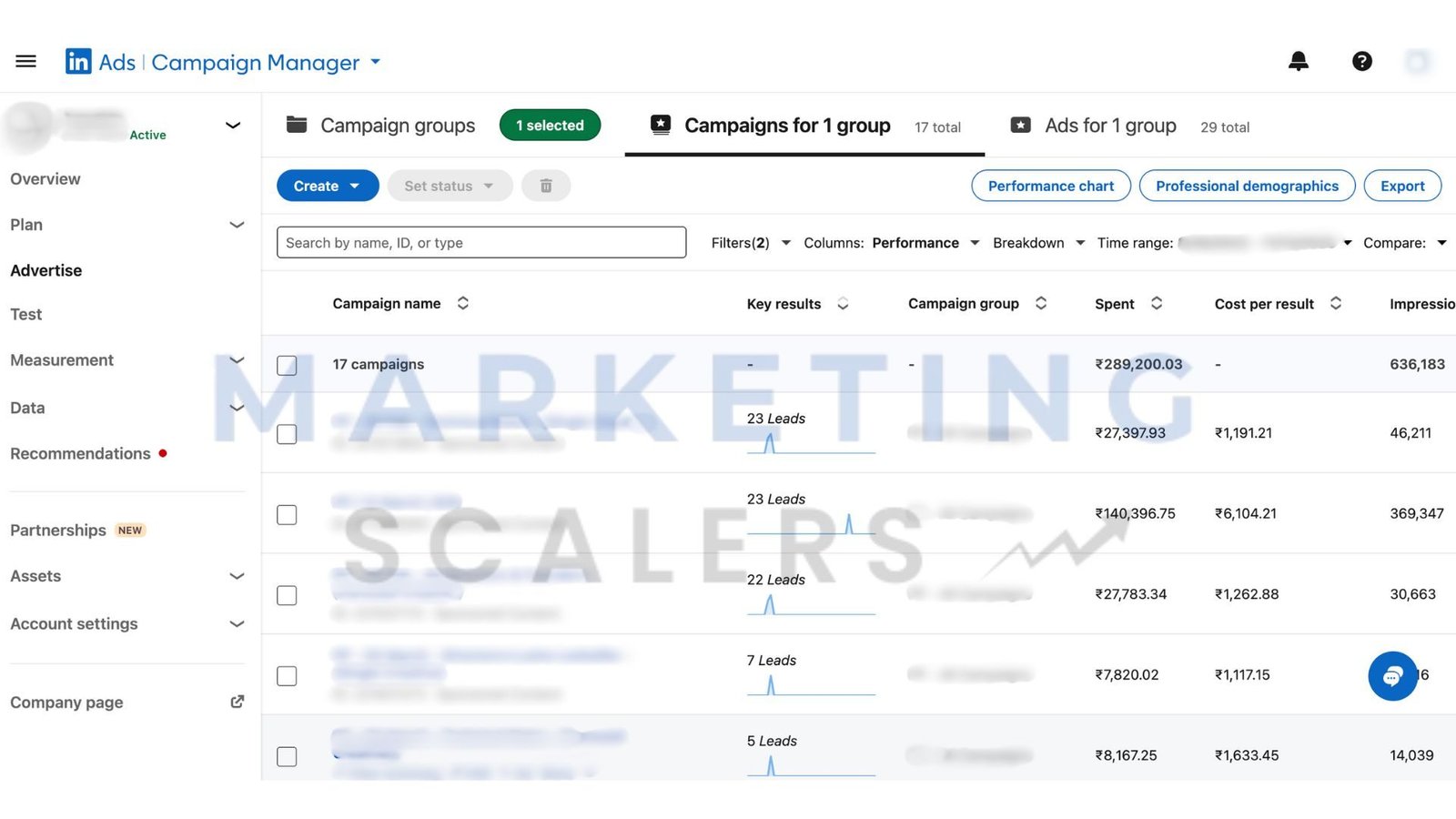Viewport: 1456px width, 819px height.
Task: Select all 17 campaigns with the header checkbox
Action: coord(287,365)
